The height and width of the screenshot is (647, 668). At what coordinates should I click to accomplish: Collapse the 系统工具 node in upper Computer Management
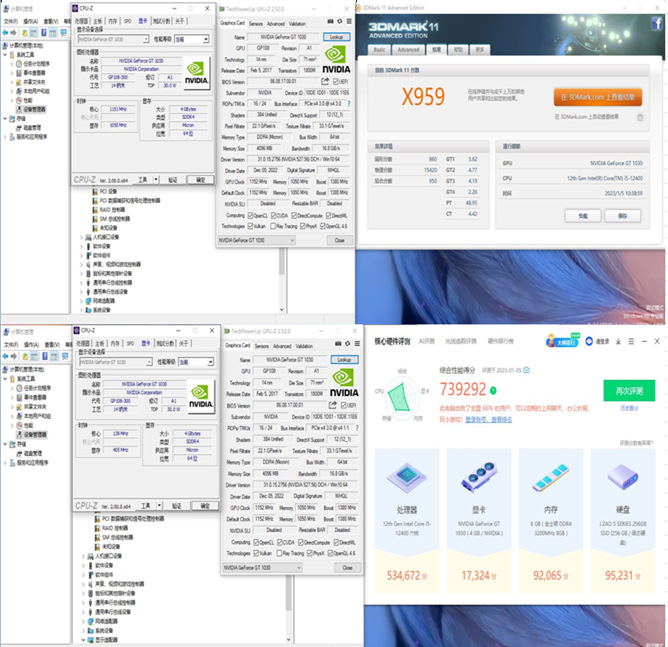click(5, 55)
